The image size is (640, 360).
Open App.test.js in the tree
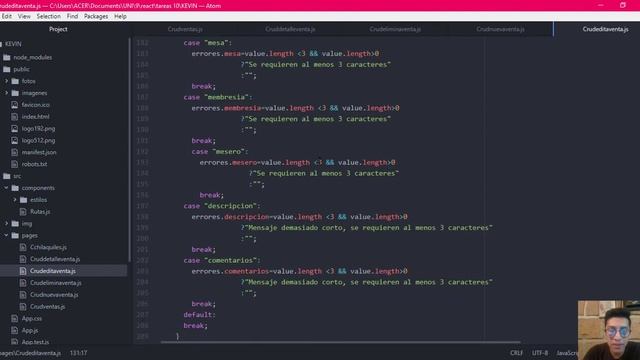(x=35, y=342)
